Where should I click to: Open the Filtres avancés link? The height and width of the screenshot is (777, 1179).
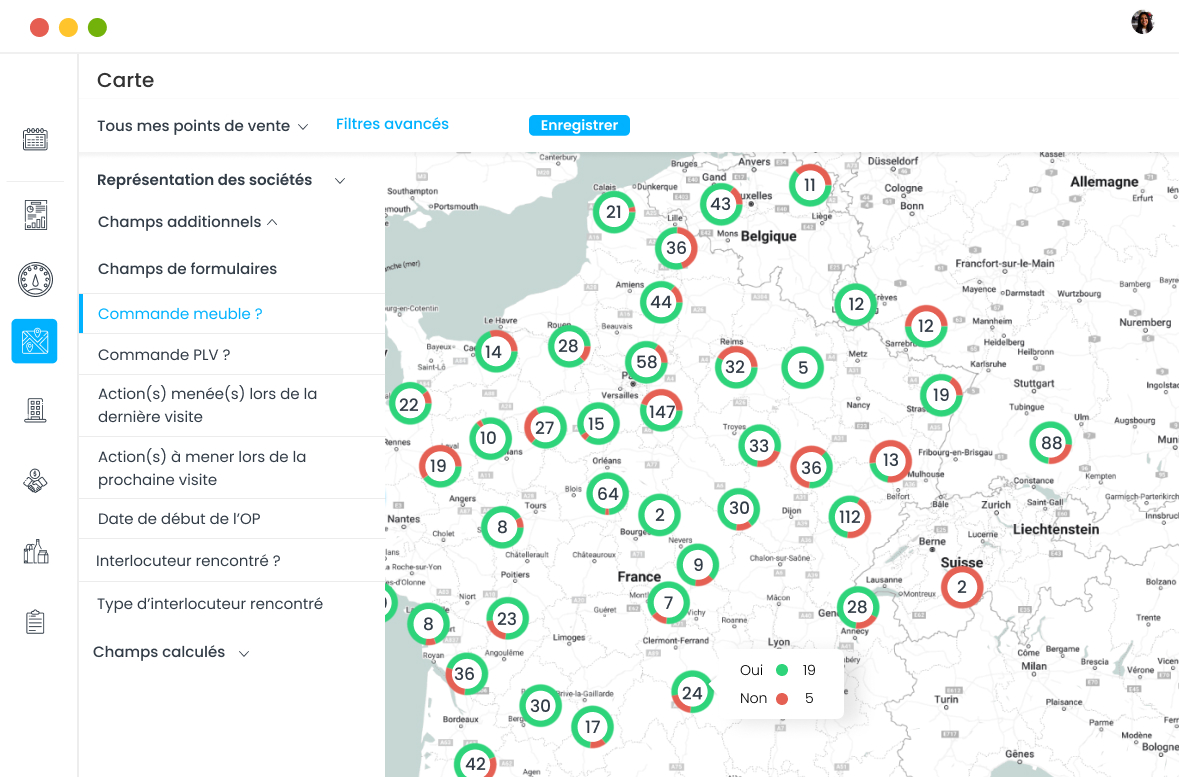[x=391, y=124]
